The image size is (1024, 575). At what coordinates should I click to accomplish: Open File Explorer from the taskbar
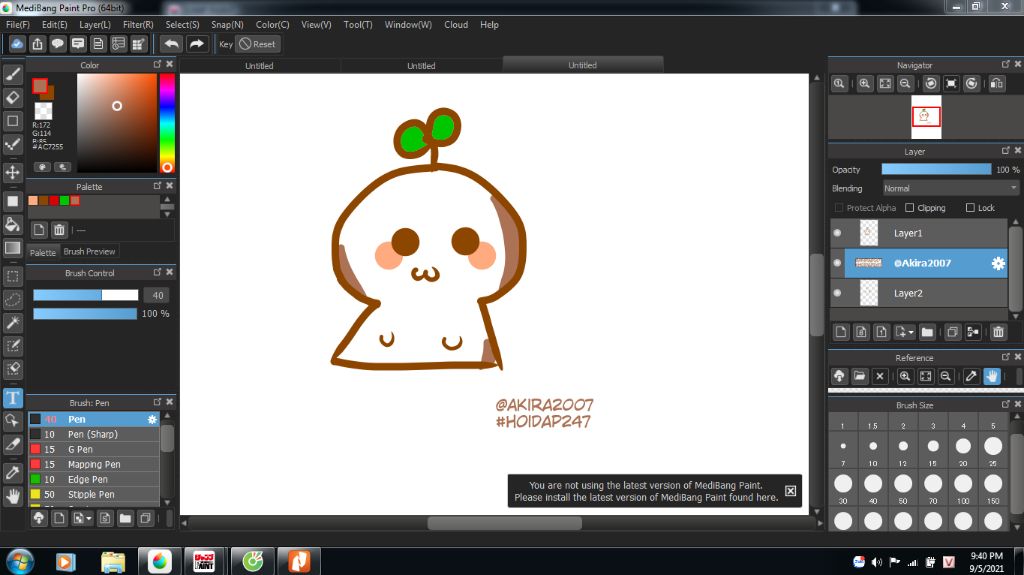coord(113,562)
